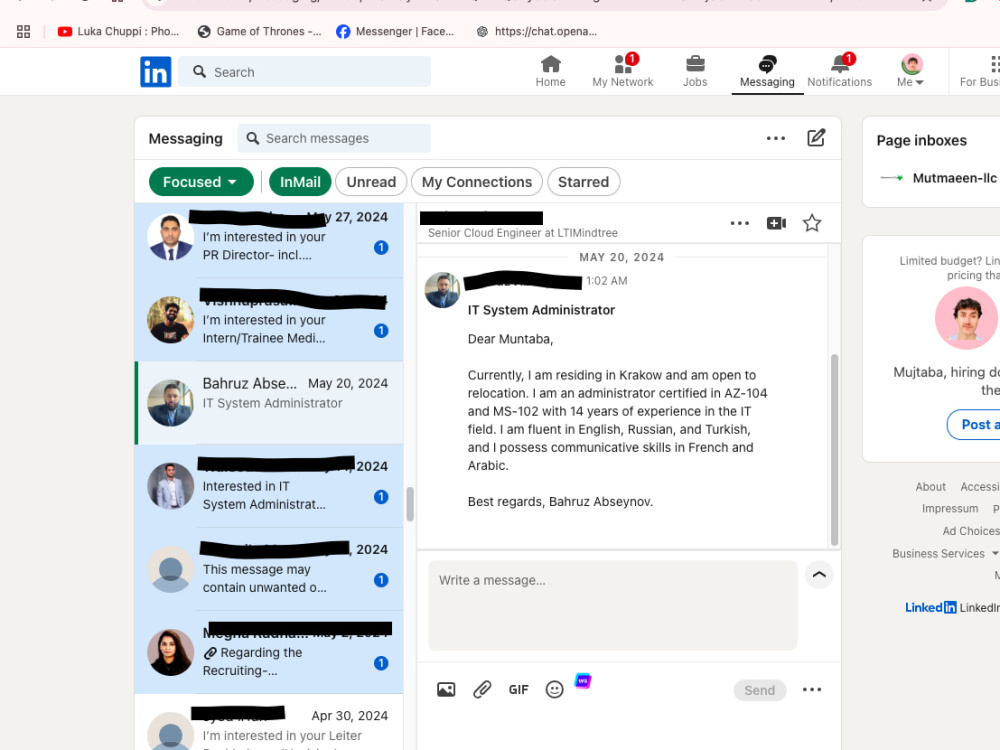Open the Ad Choices footer link
Image resolution: width=1000 pixels, height=750 pixels.
(x=971, y=531)
